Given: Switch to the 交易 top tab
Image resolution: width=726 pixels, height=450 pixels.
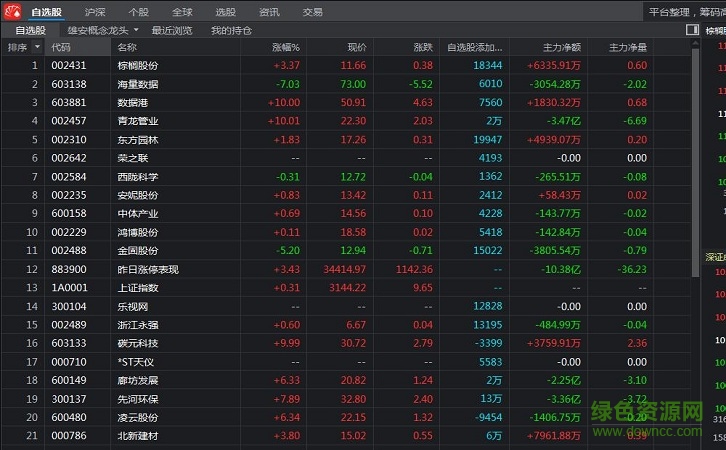Looking at the screenshot, I should click(x=312, y=12).
